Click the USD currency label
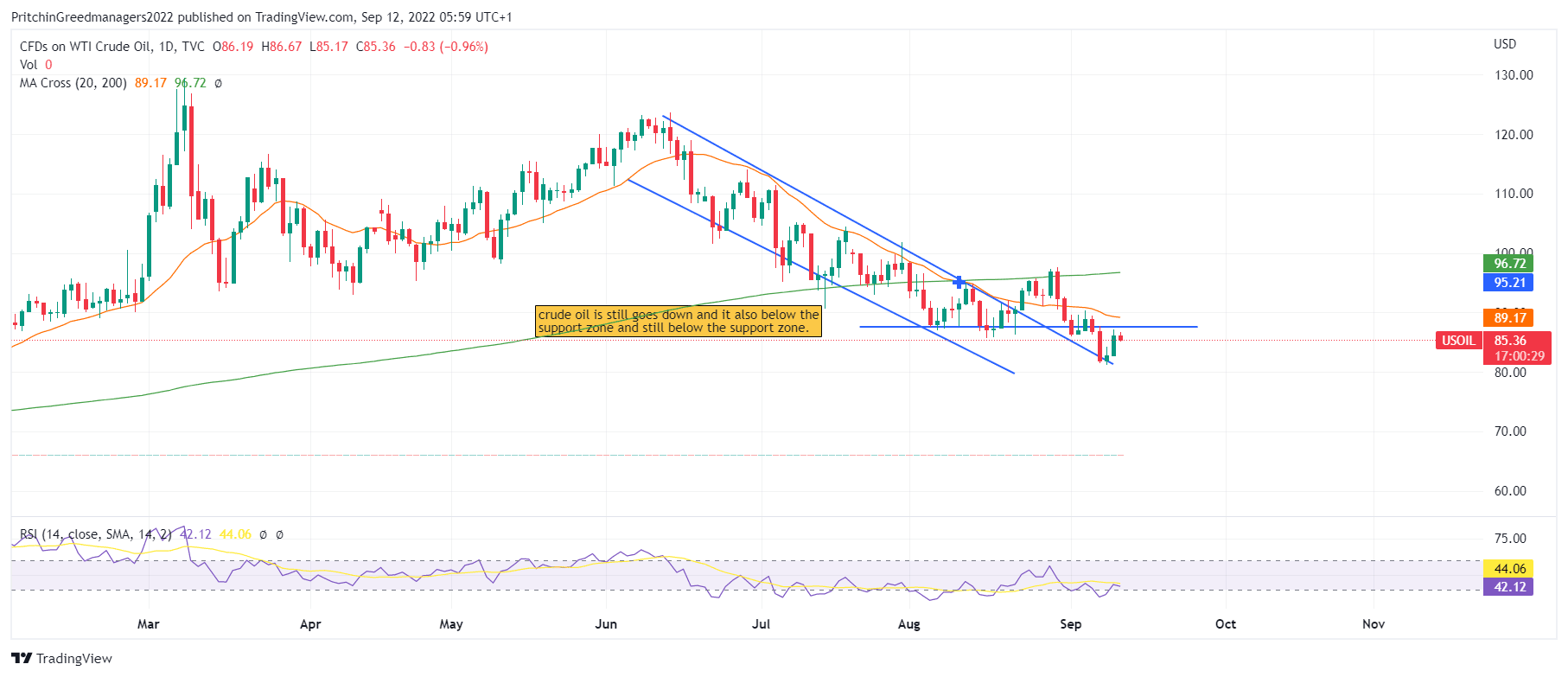The image size is (1568, 677). [x=1505, y=44]
